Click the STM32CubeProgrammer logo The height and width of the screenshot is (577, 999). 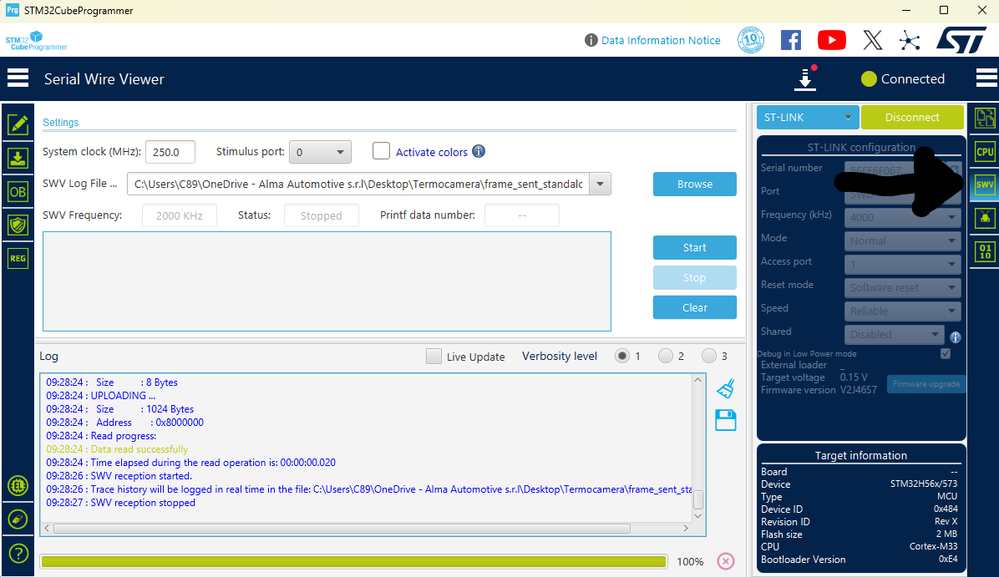36,41
